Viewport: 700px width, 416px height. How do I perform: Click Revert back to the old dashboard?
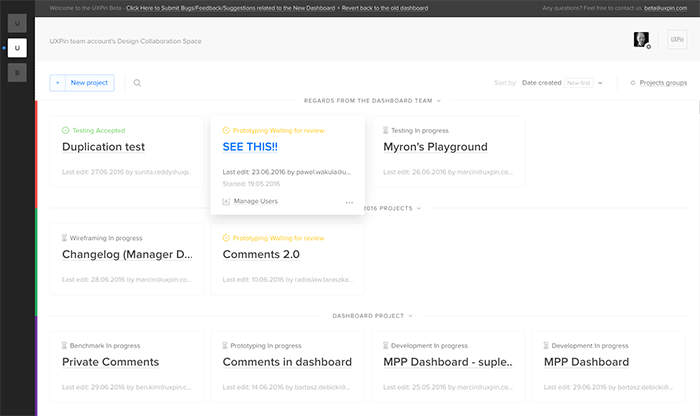[x=385, y=8]
